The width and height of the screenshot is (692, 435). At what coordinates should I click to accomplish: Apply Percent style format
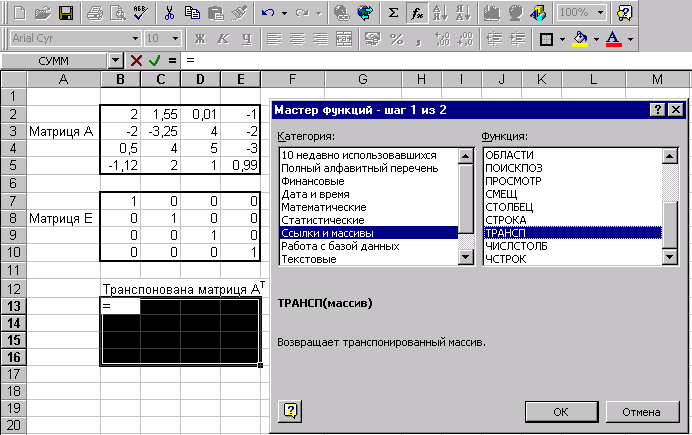[x=396, y=39]
